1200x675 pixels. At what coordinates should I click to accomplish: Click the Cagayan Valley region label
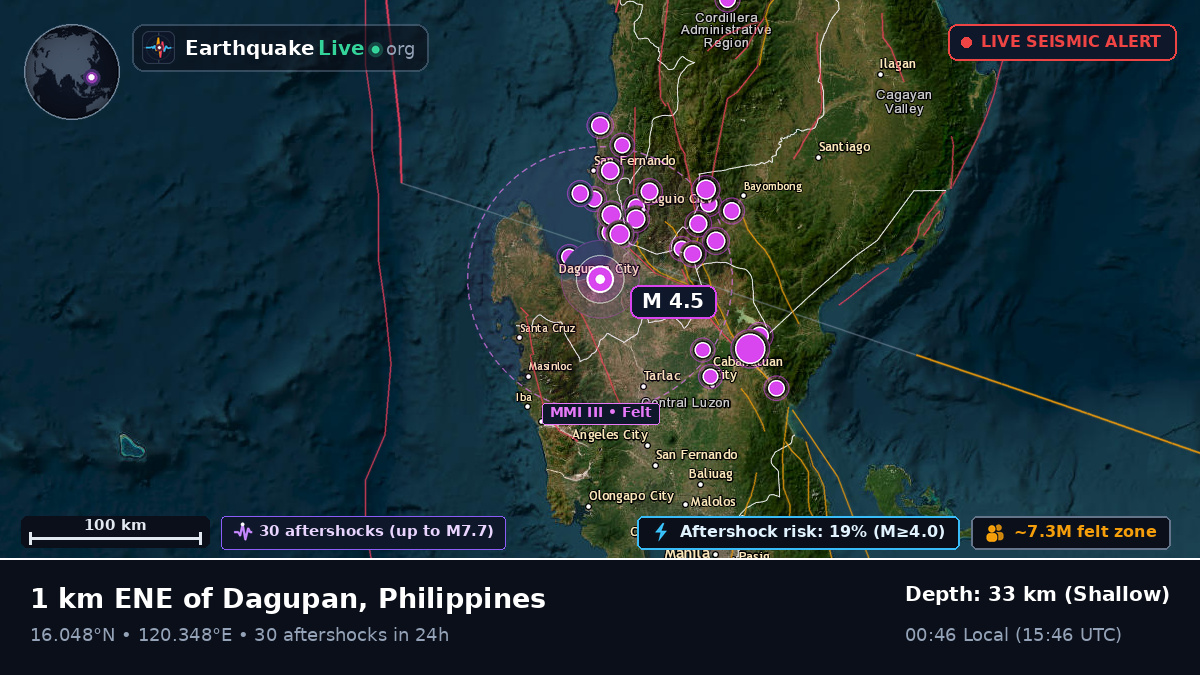[x=904, y=102]
